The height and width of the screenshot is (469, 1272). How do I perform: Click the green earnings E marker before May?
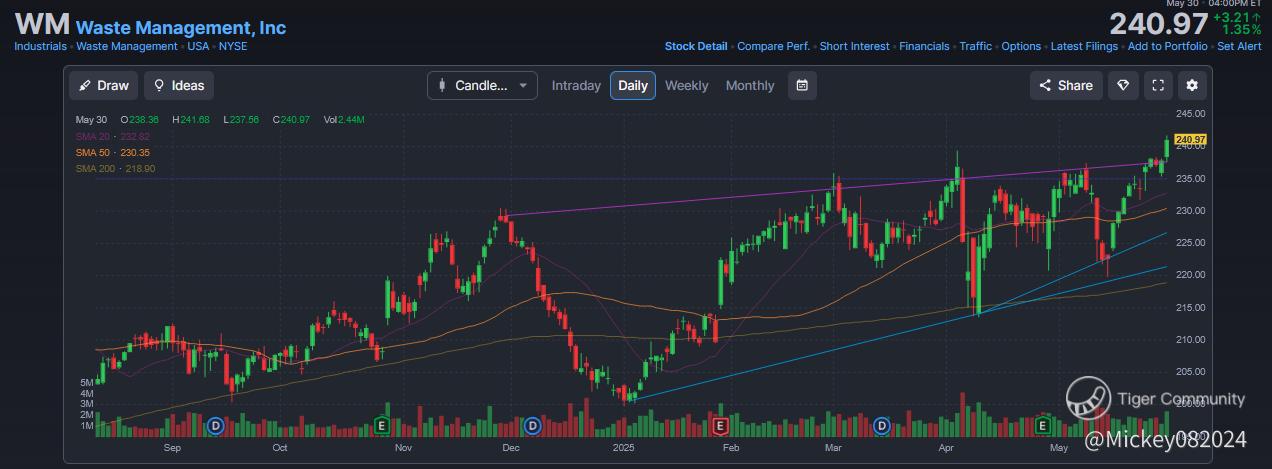pyautogui.click(x=1042, y=426)
